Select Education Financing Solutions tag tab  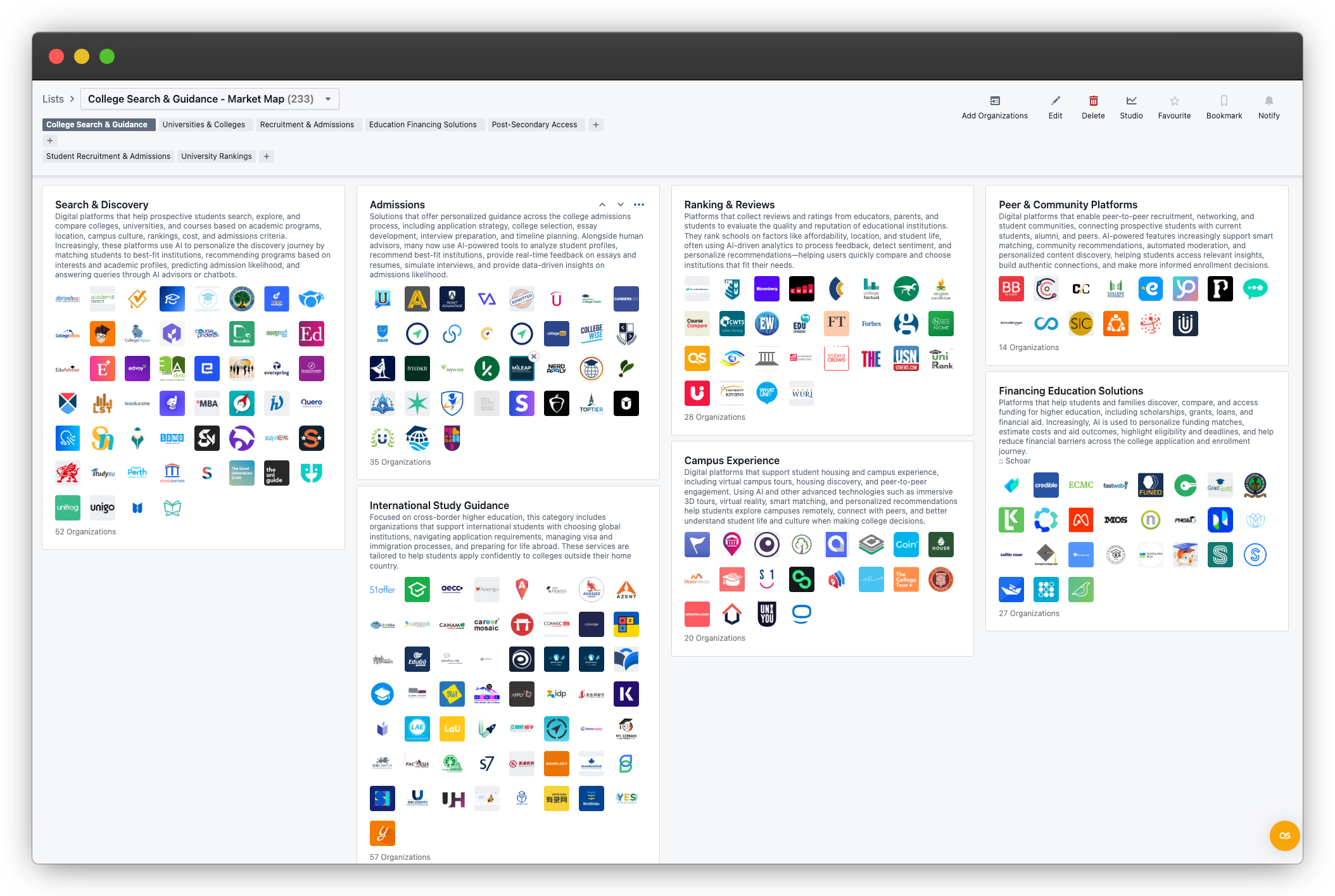(x=422, y=125)
